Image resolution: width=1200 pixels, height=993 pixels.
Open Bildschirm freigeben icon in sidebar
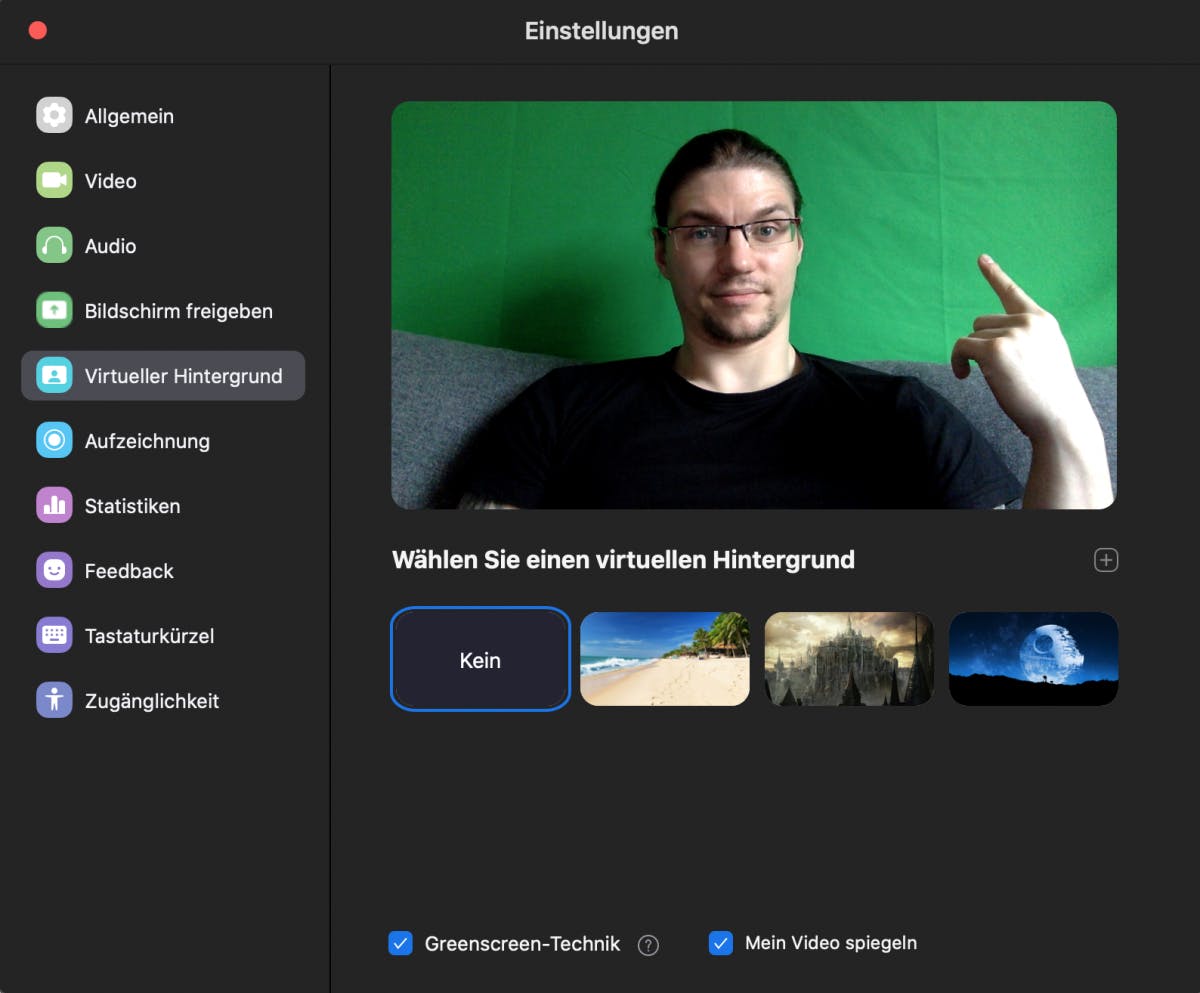click(54, 311)
